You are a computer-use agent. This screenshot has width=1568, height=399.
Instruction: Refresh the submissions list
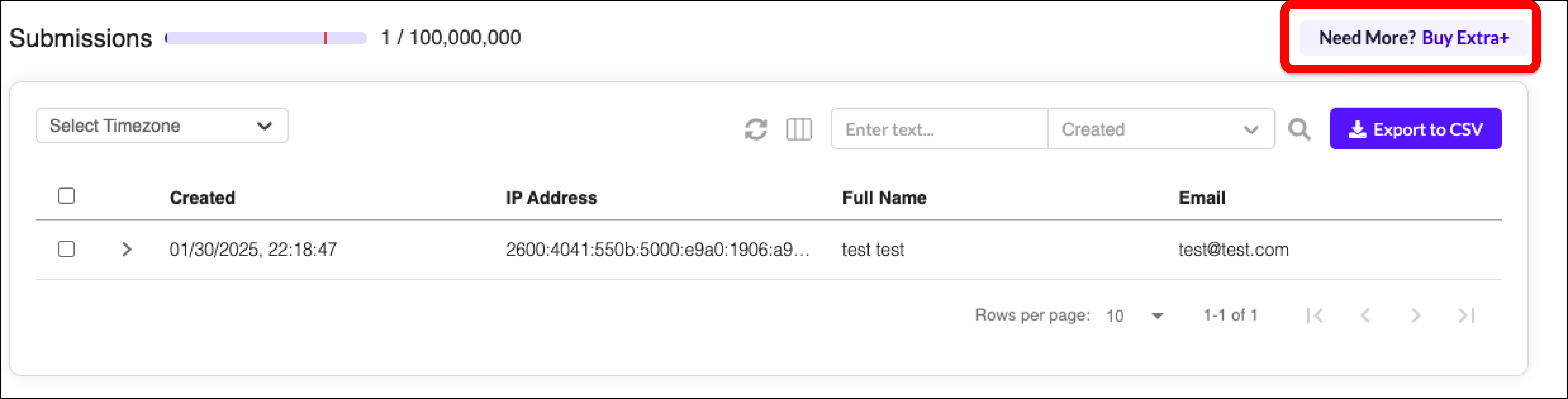click(755, 129)
